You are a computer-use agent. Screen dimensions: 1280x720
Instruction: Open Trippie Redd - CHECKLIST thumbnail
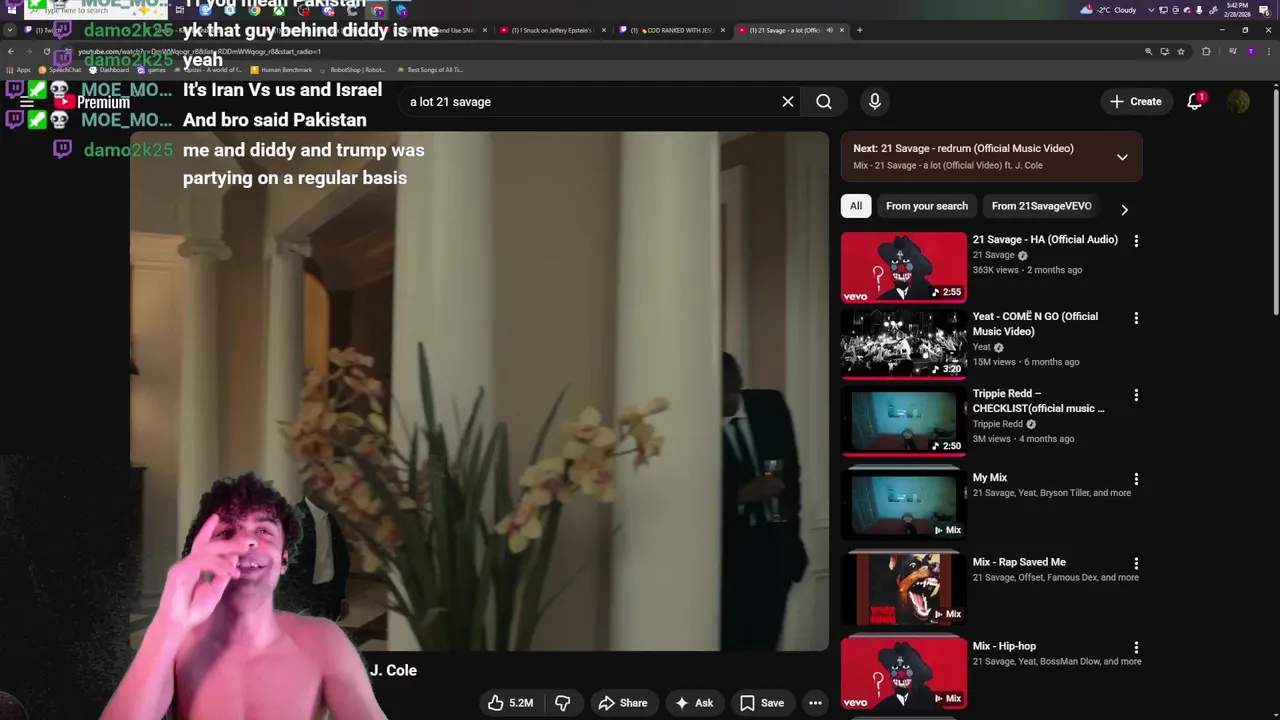click(x=904, y=421)
